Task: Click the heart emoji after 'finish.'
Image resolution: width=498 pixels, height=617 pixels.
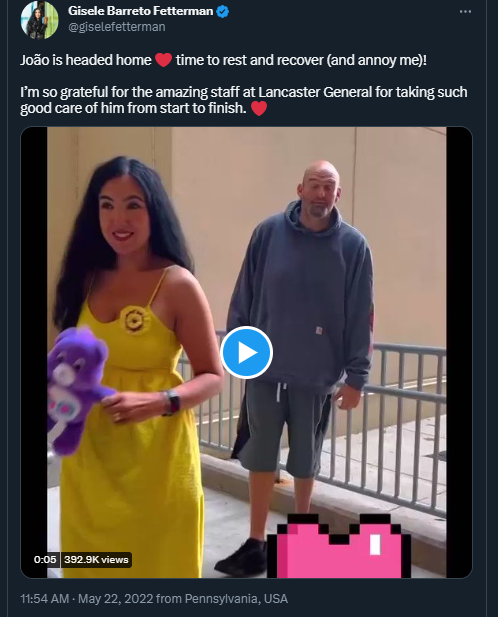Action: [x=259, y=108]
